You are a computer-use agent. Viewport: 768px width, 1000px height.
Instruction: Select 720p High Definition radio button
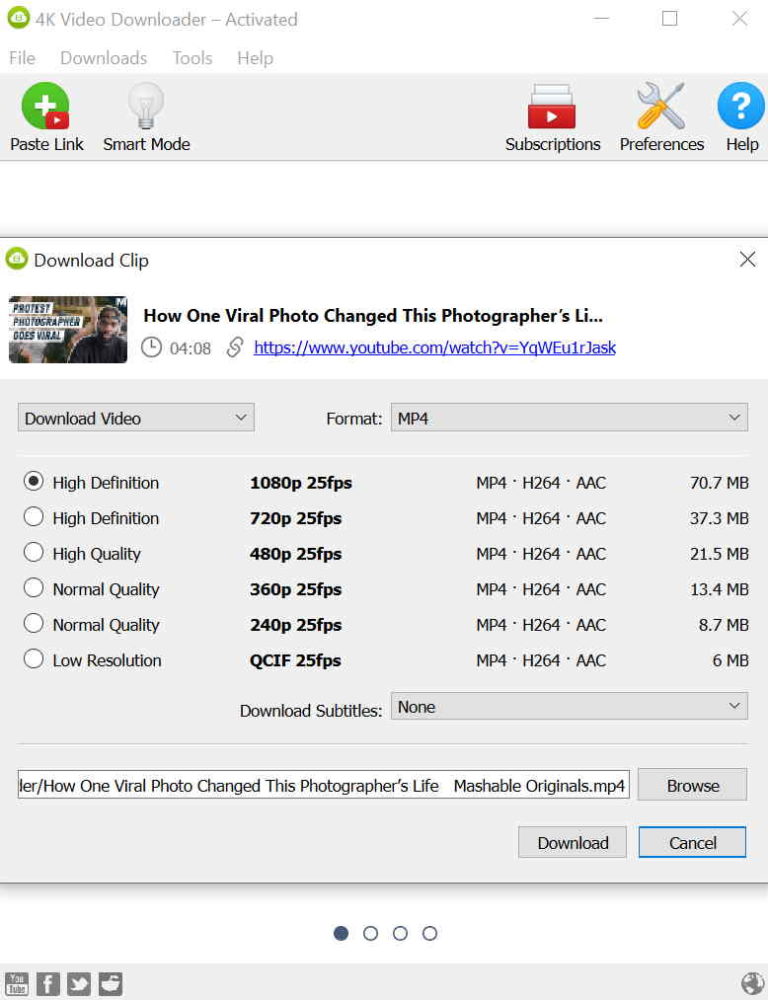[33, 517]
